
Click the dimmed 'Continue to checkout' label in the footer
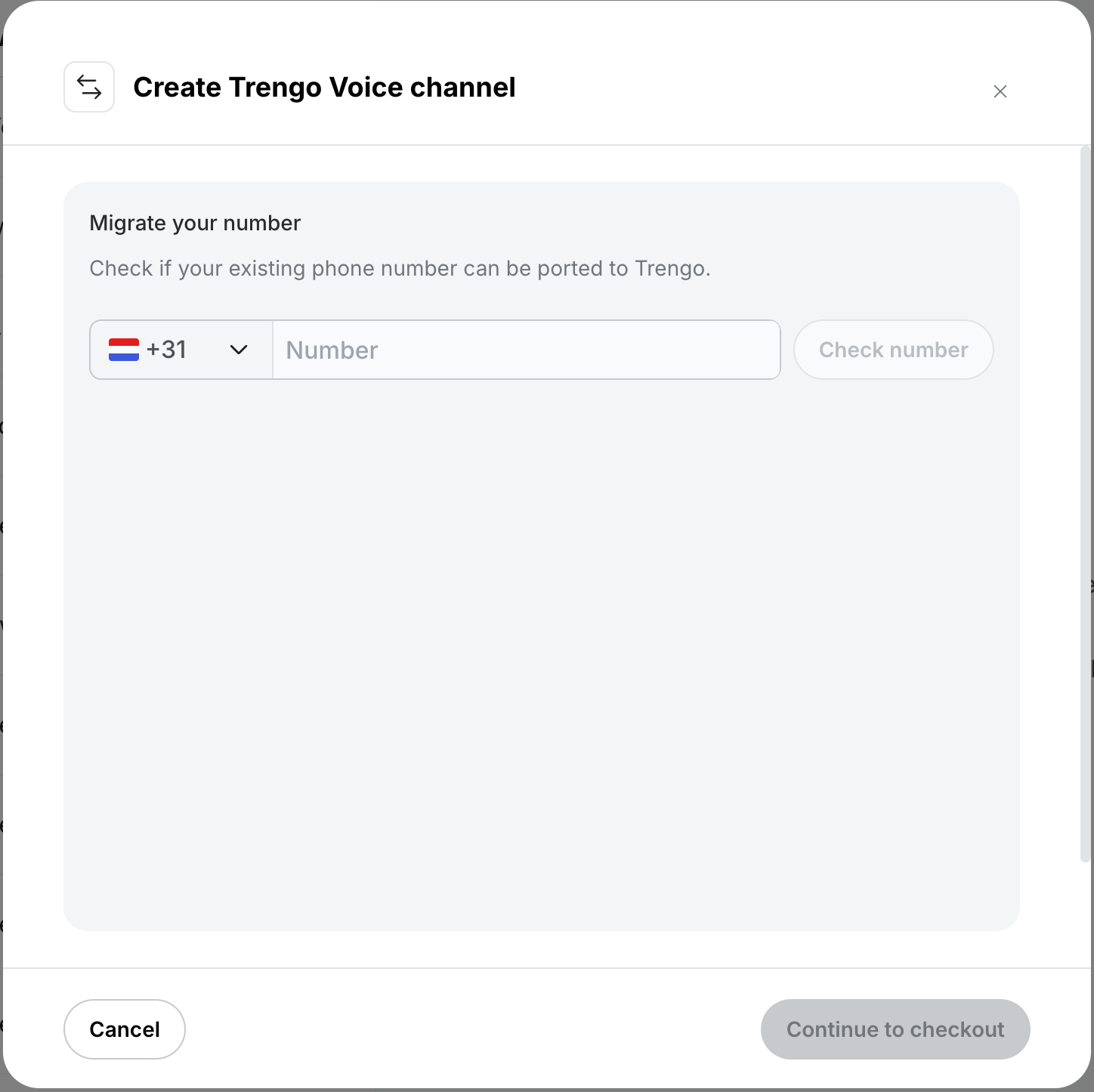(x=895, y=1029)
